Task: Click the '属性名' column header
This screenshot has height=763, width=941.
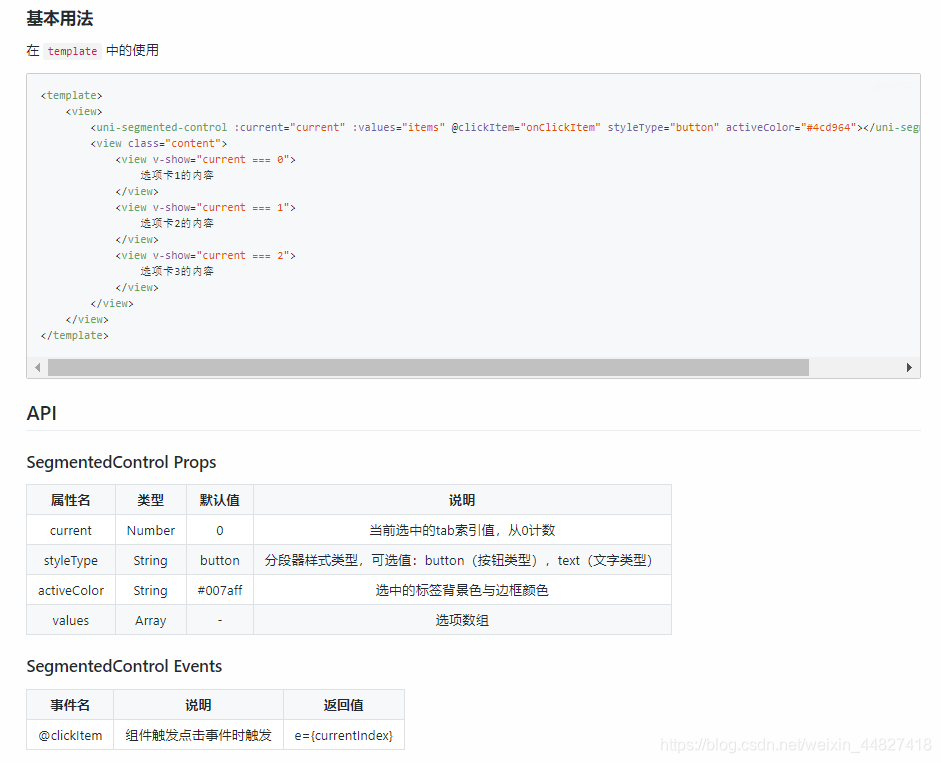Action: (71, 500)
